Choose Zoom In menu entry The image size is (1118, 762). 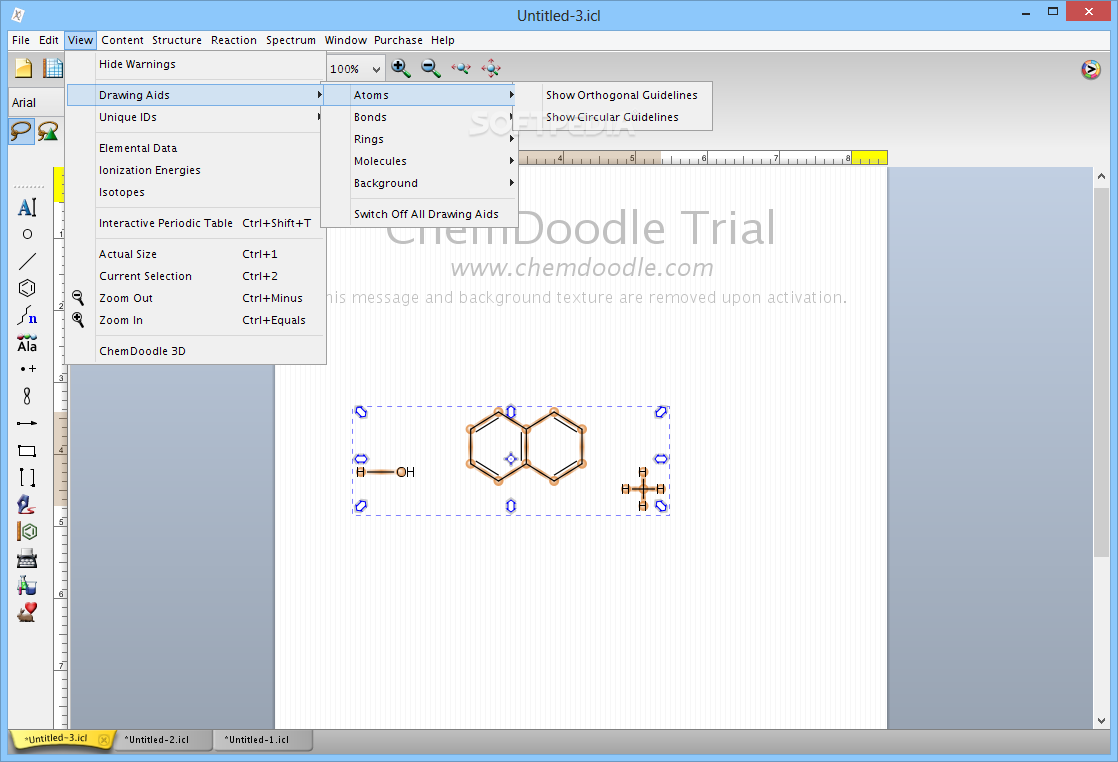pyautogui.click(x=196, y=320)
